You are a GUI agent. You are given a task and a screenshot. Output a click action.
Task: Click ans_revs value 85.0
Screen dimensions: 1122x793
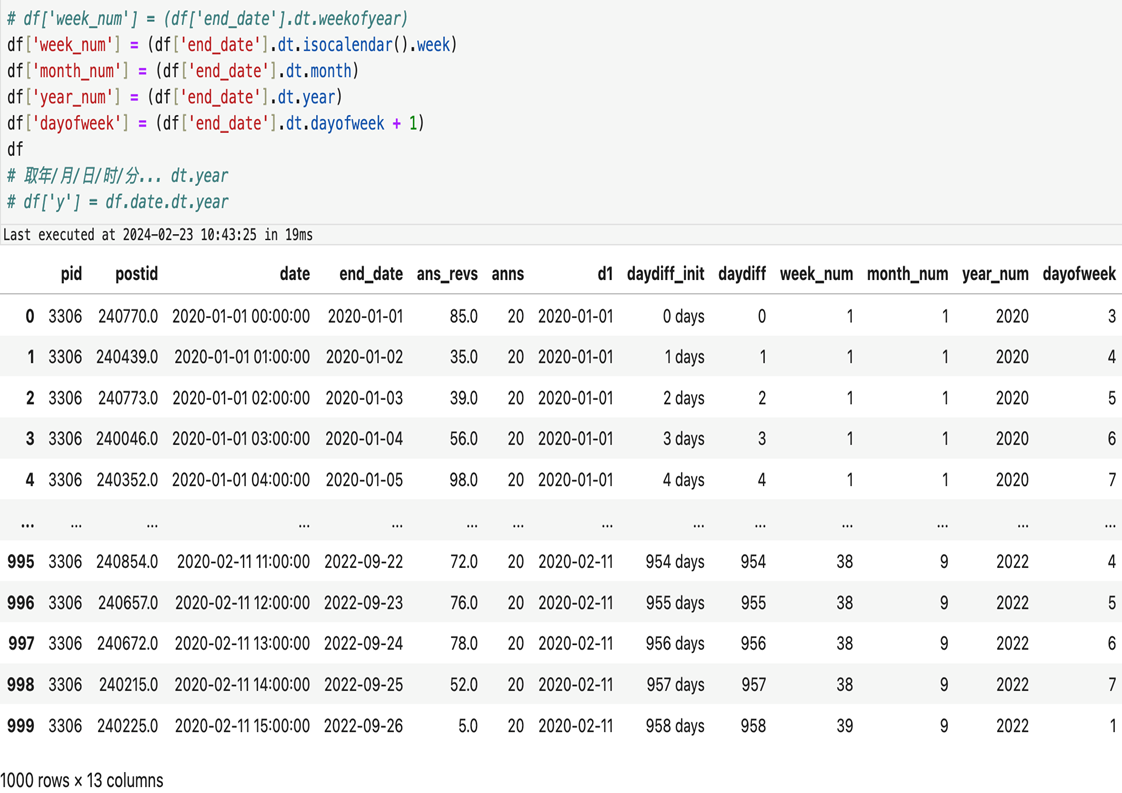[x=464, y=316]
